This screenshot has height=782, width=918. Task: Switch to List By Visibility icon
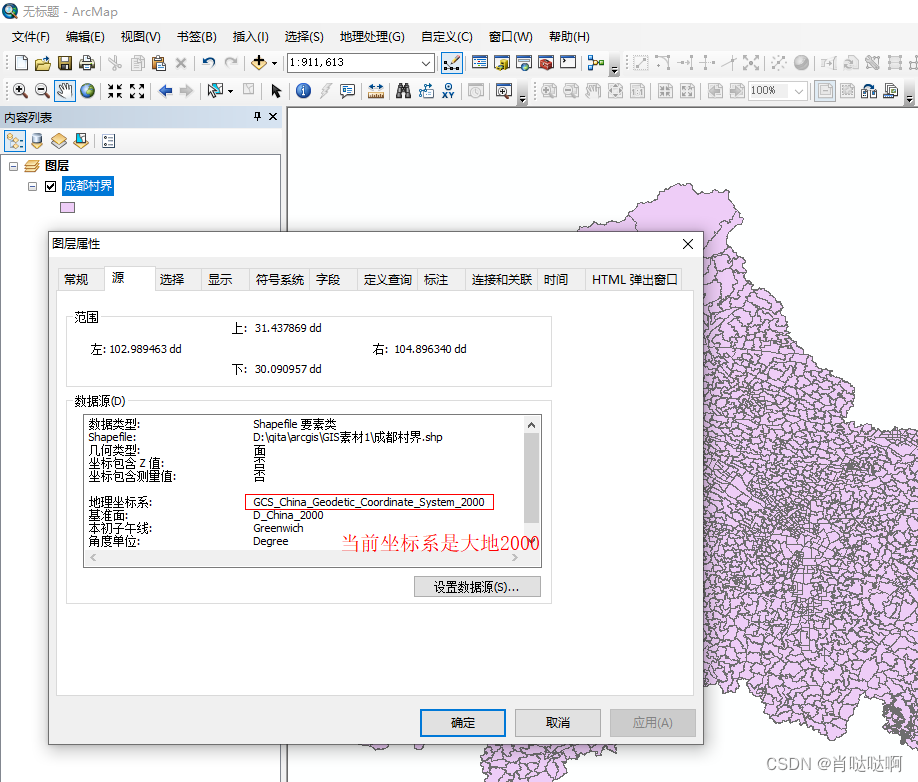click(x=59, y=141)
